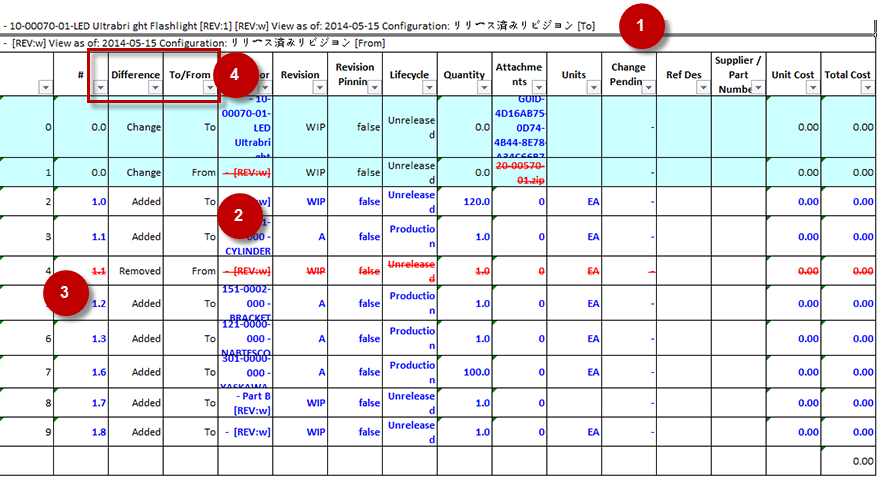Open the Supplier / Part Number filter dropdown

point(758,87)
